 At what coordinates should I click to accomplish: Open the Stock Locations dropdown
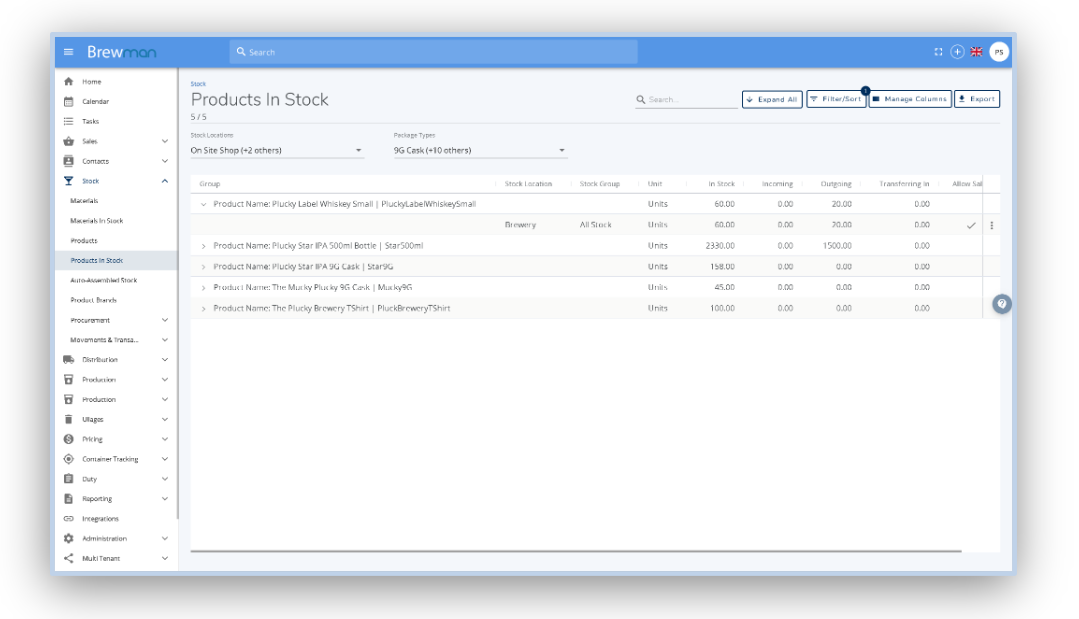277,150
